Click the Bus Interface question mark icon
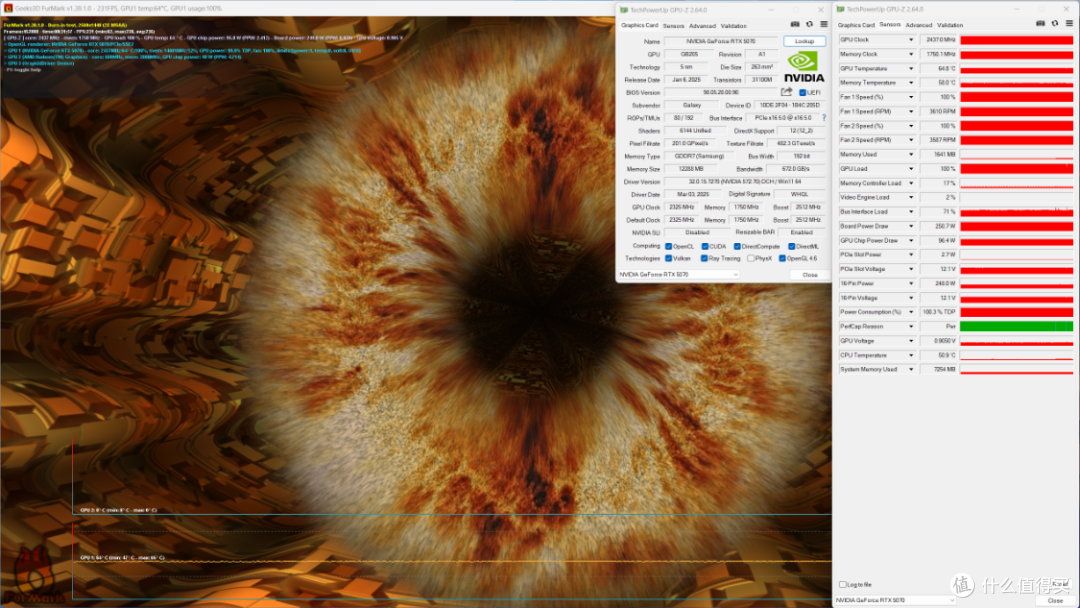Viewport: 1080px width, 608px height. [824, 118]
